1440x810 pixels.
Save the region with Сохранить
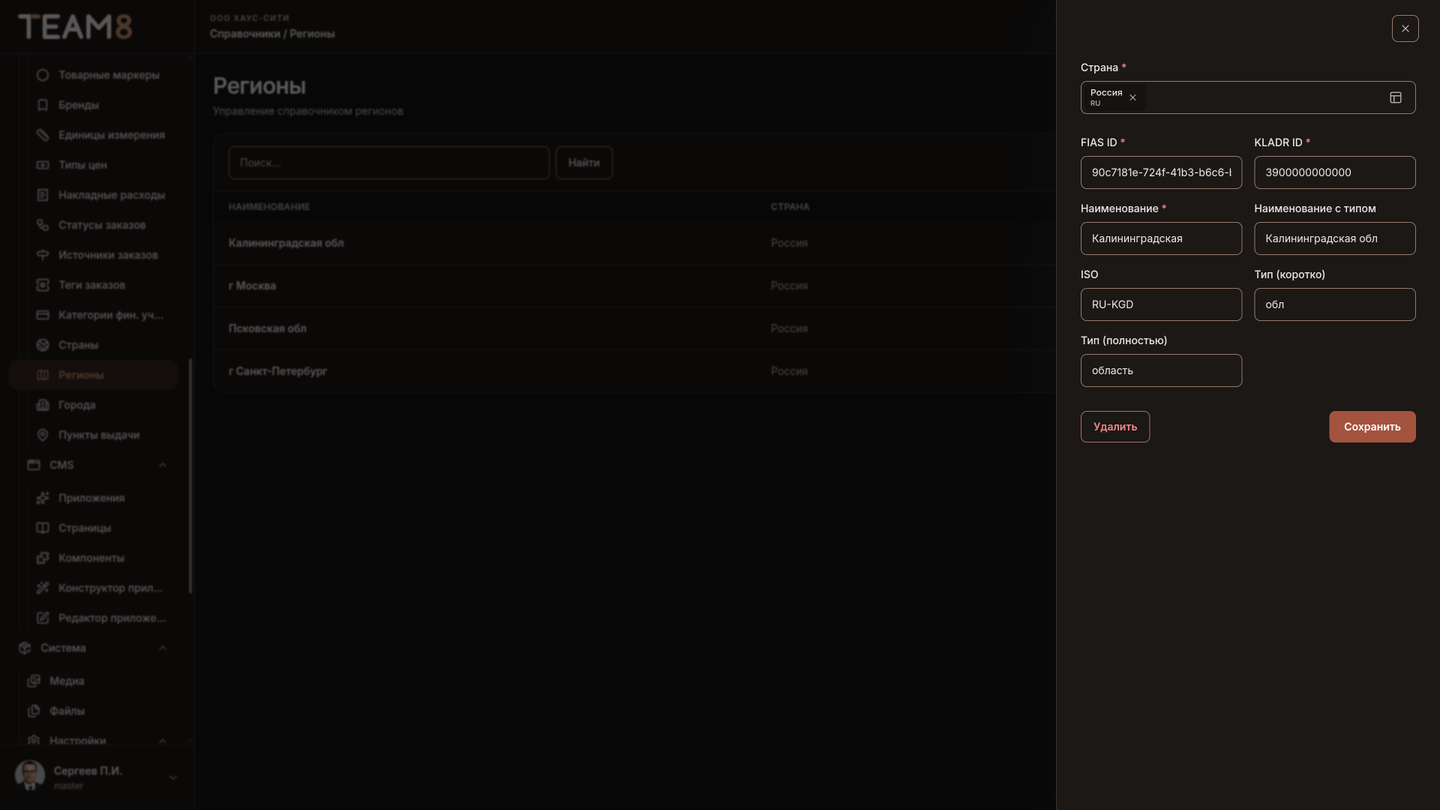point(1372,427)
